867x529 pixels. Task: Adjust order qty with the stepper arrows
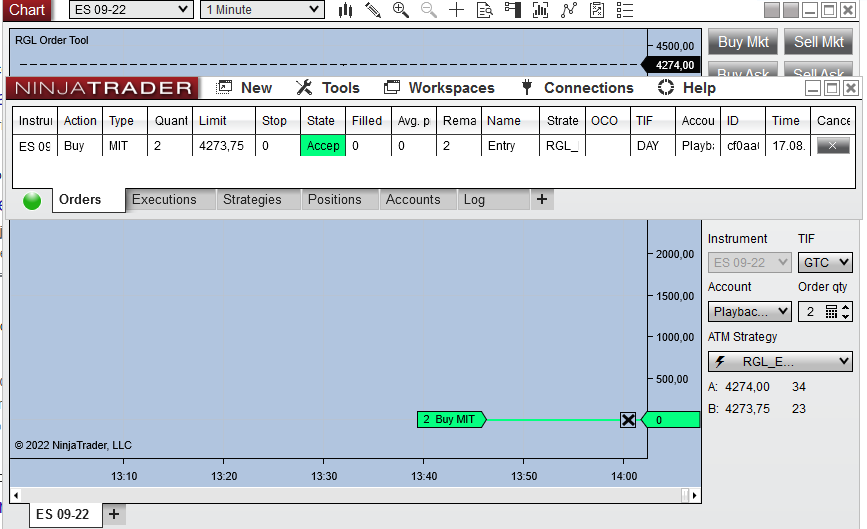(845, 312)
